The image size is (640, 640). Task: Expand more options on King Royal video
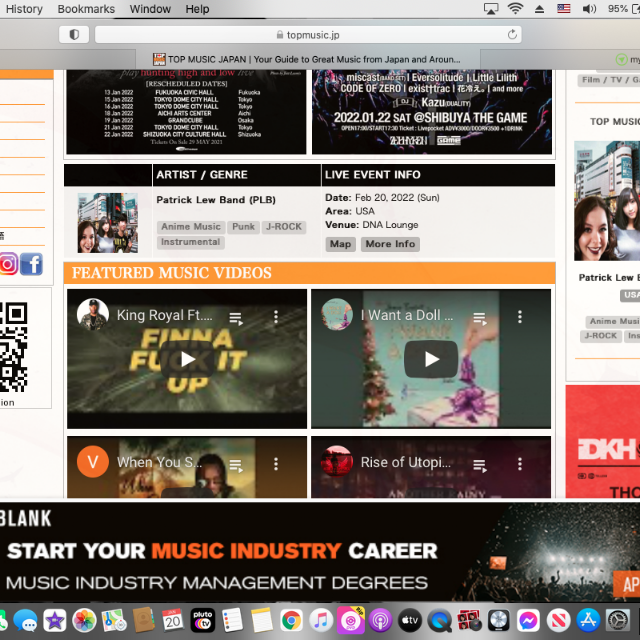pos(276,316)
